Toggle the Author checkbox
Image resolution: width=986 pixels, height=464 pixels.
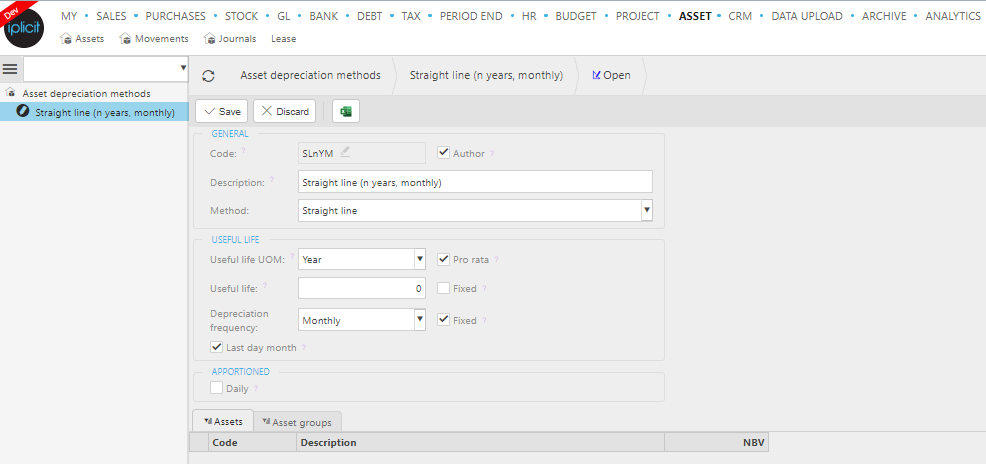[x=444, y=152]
